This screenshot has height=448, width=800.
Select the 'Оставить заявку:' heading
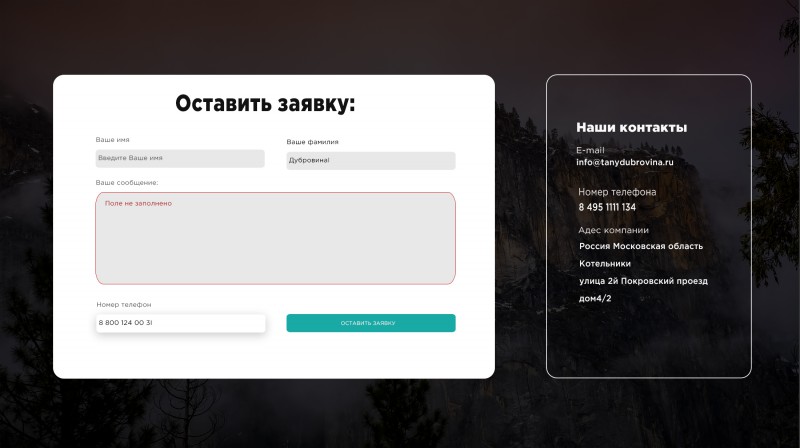[x=265, y=104]
